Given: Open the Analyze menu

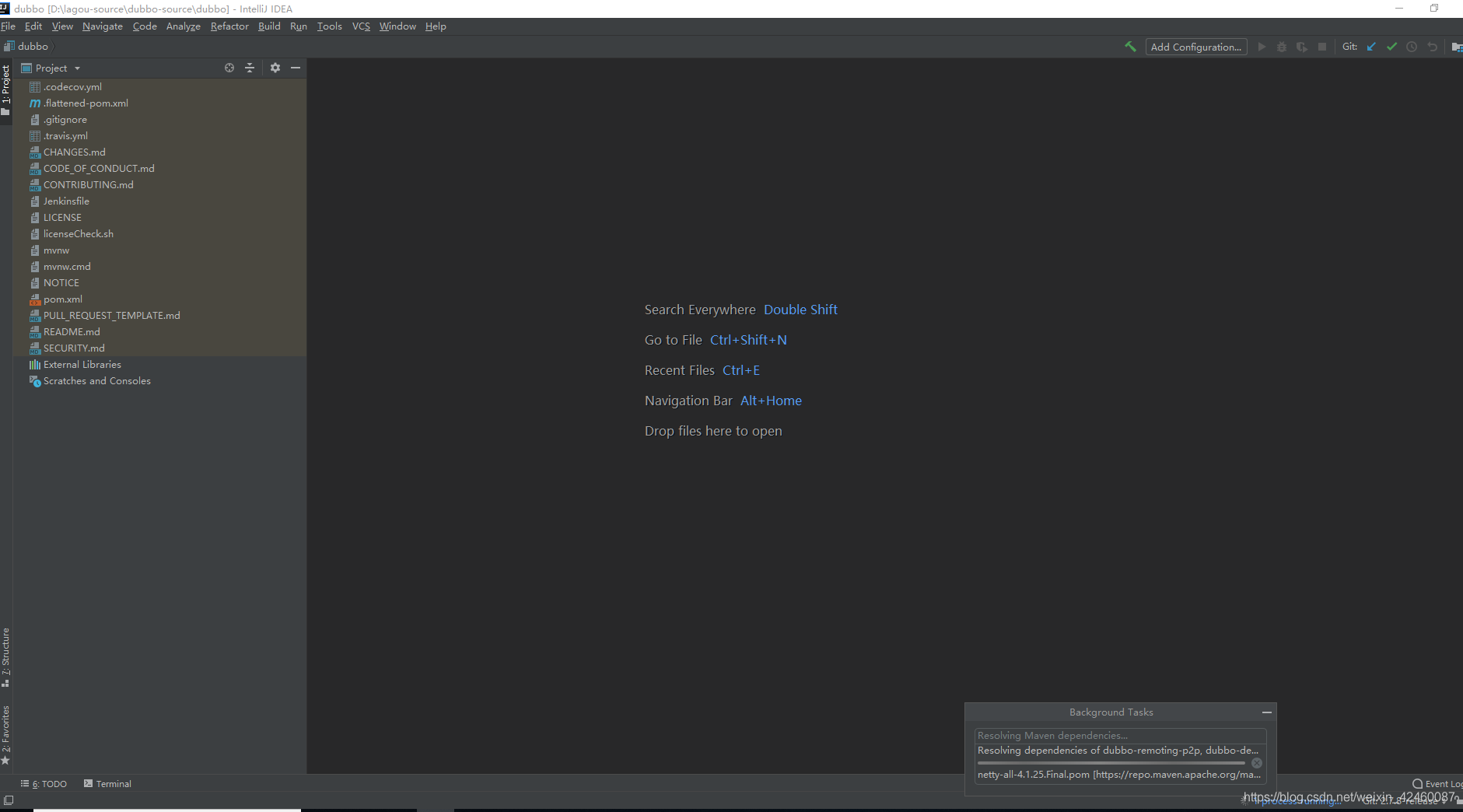Looking at the screenshot, I should tap(184, 26).
